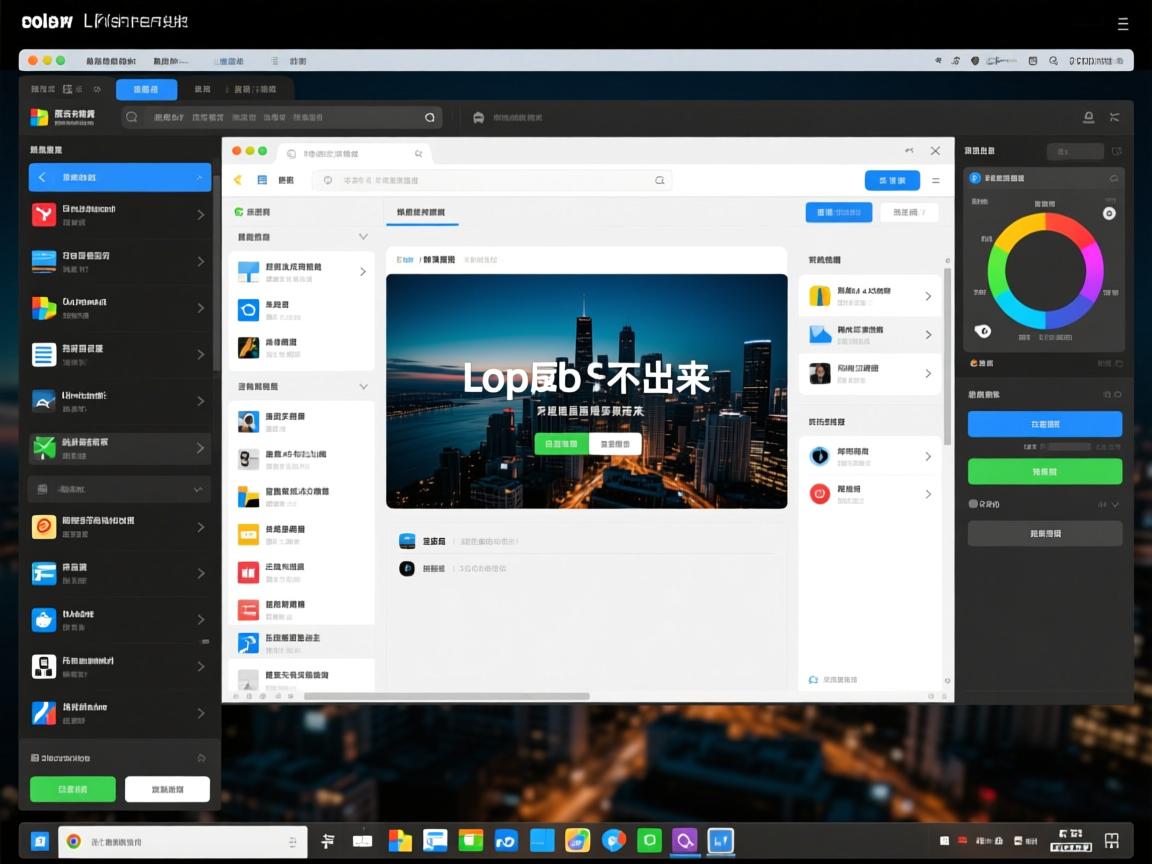Click the magnifier icon in the app search bar
Viewport: 1152px width, 864px height.
click(x=131, y=117)
